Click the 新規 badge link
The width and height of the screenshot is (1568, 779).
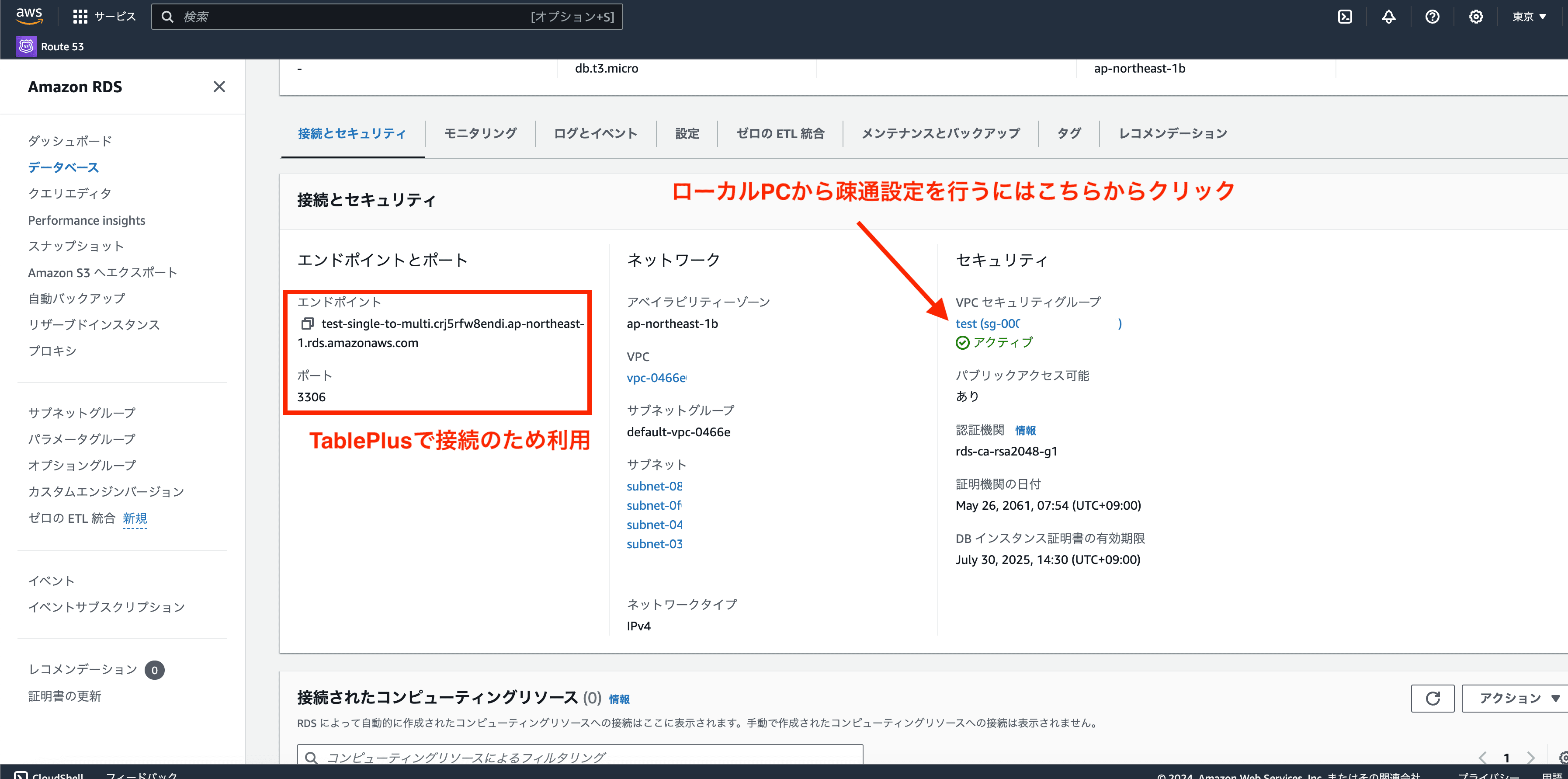(x=135, y=518)
